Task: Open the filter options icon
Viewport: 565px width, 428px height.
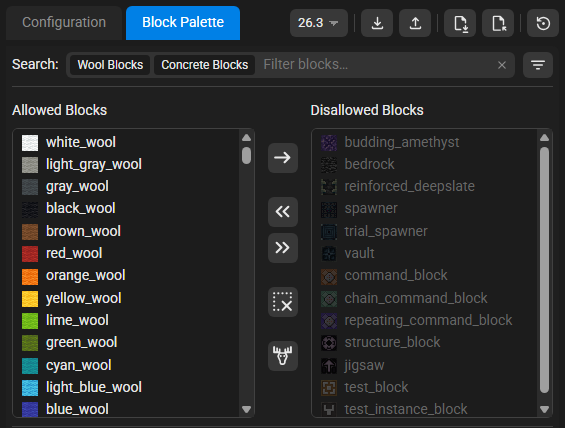Action: click(x=538, y=65)
